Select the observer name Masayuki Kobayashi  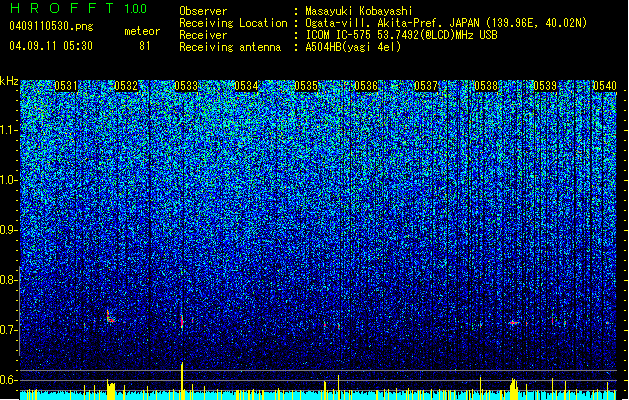point(359,11)
